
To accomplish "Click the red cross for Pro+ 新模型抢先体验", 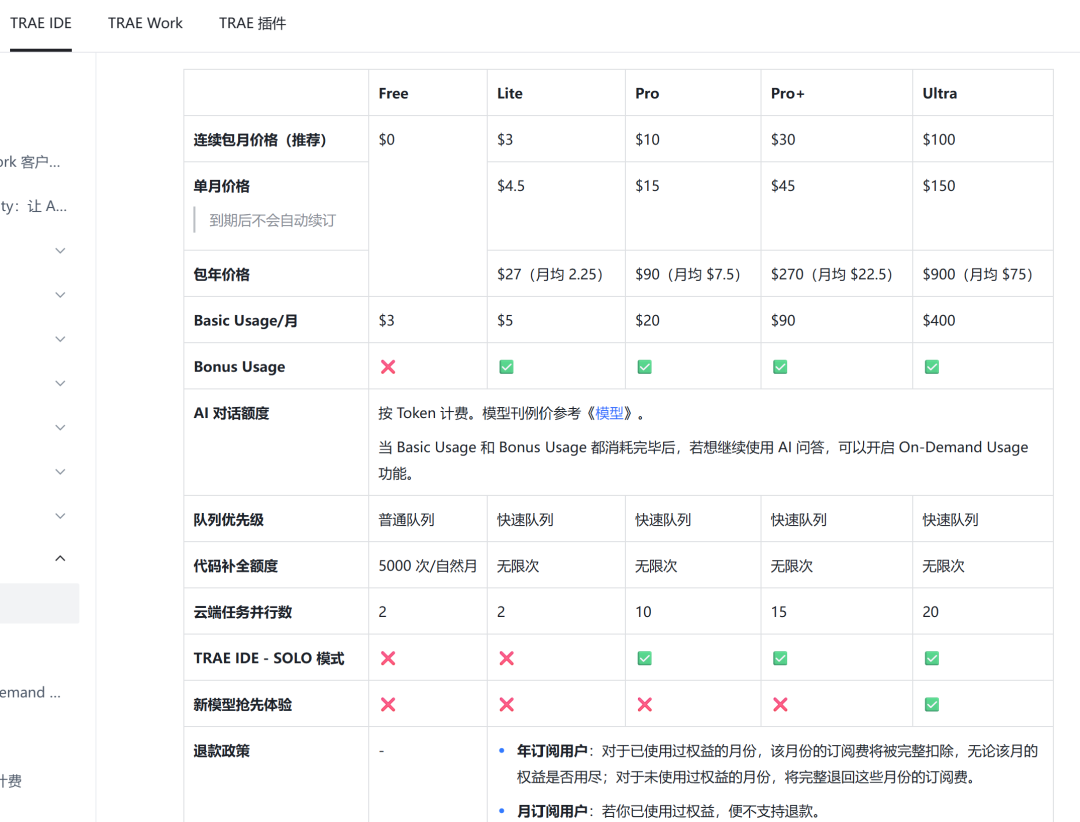I will coord(780,704).
